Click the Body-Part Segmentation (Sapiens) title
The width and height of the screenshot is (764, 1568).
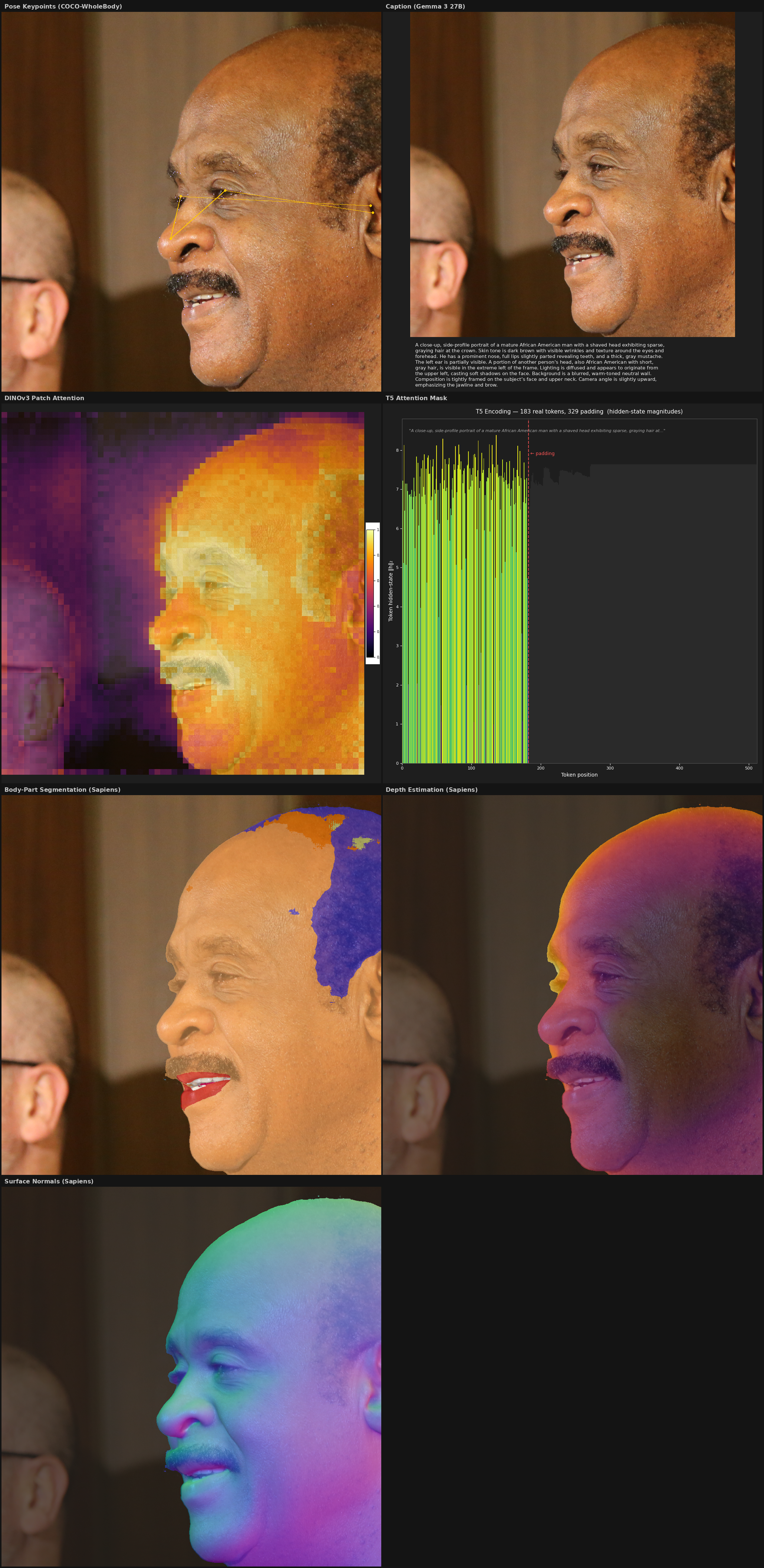[63, 790]
